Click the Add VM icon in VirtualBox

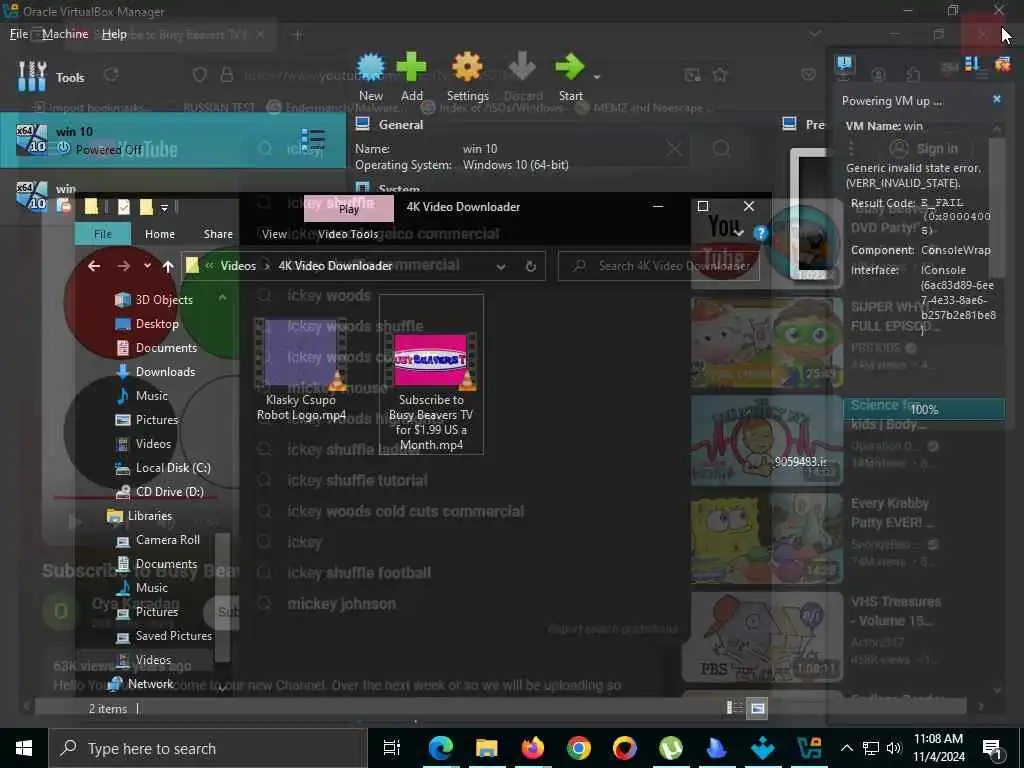tap(411, 67)
